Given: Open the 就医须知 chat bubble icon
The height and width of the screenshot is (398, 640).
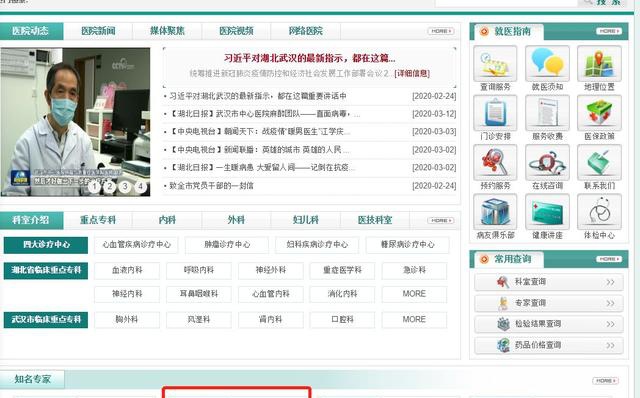Looking at the screenshot, I should pos(547,64).
